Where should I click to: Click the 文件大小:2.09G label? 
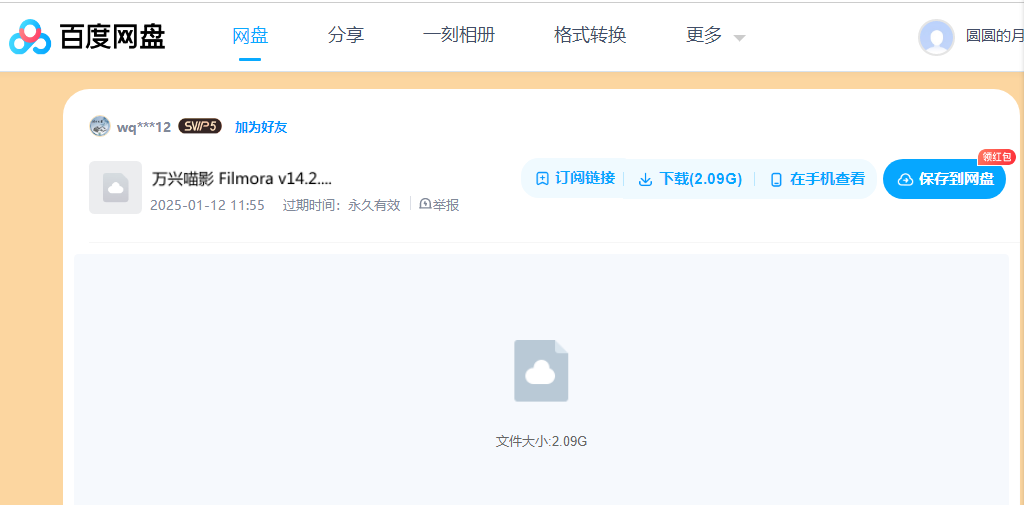[x=541, y=441]
